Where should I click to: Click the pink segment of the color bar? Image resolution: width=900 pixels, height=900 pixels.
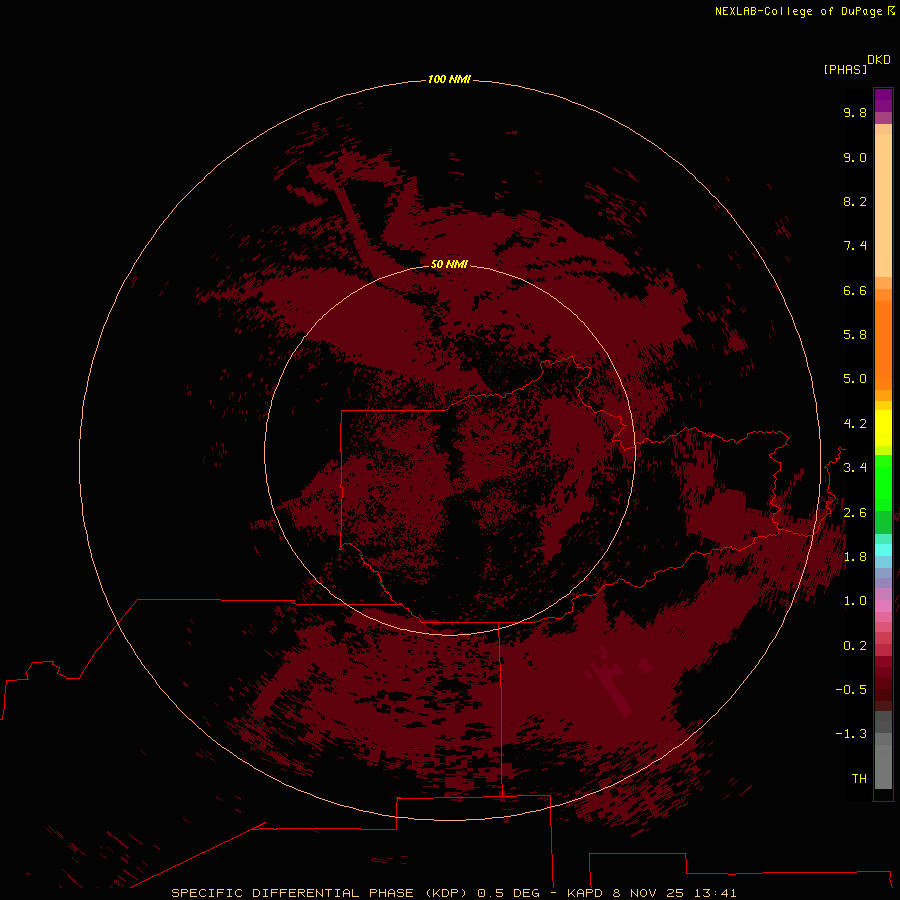883,606
